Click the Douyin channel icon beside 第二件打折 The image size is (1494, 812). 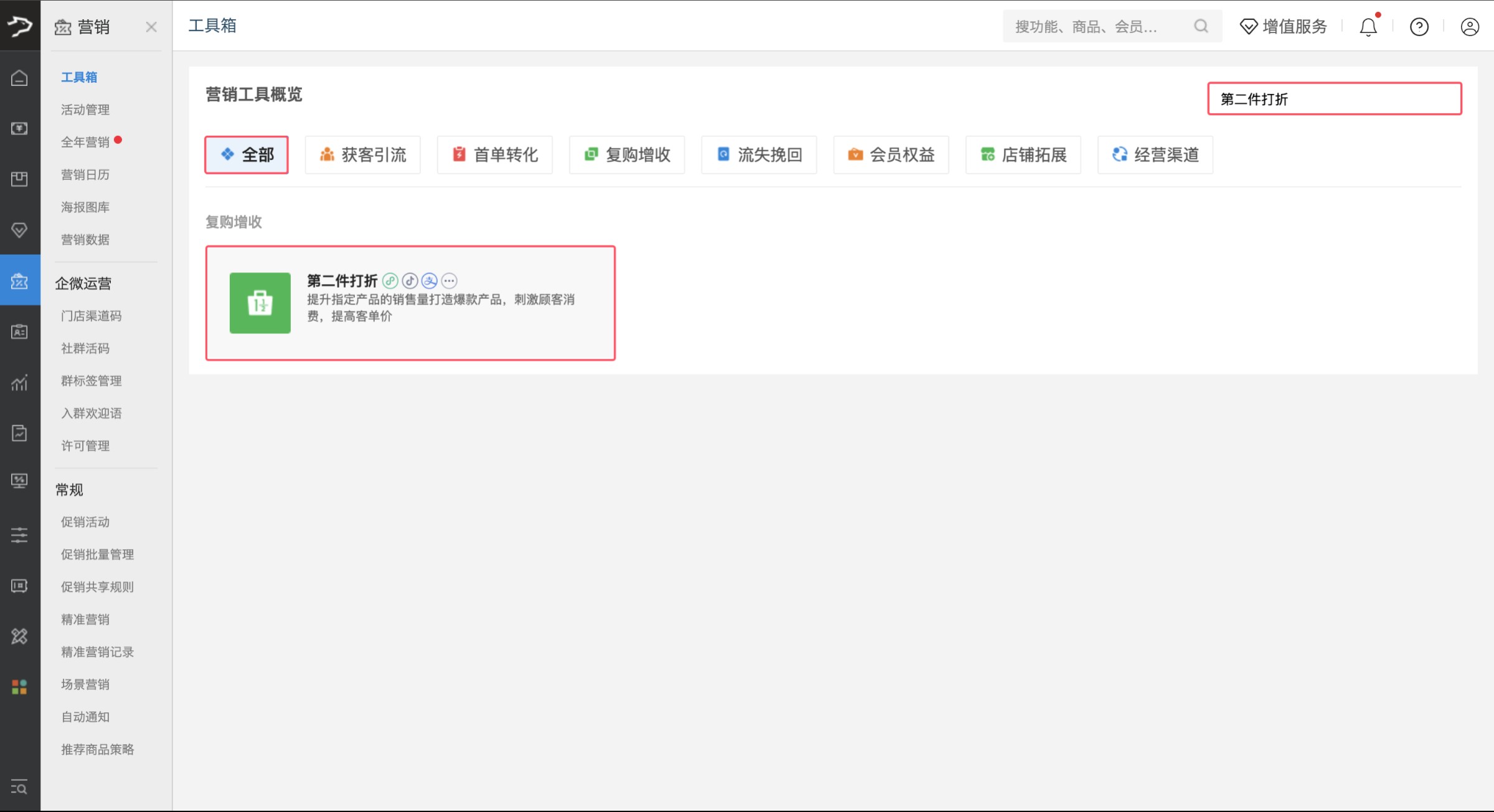(x=410, y=281)
